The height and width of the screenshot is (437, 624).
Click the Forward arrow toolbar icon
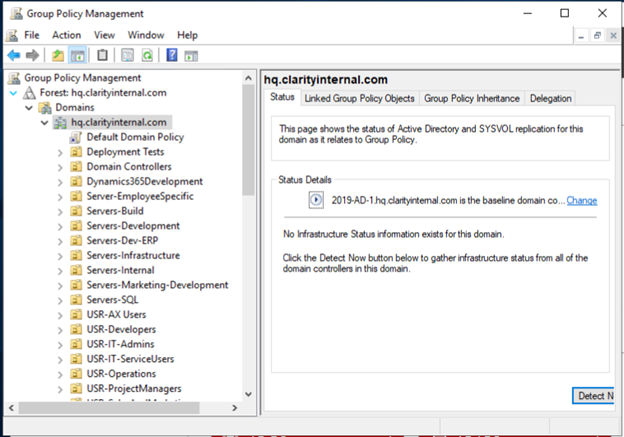[x=32, y=55]
